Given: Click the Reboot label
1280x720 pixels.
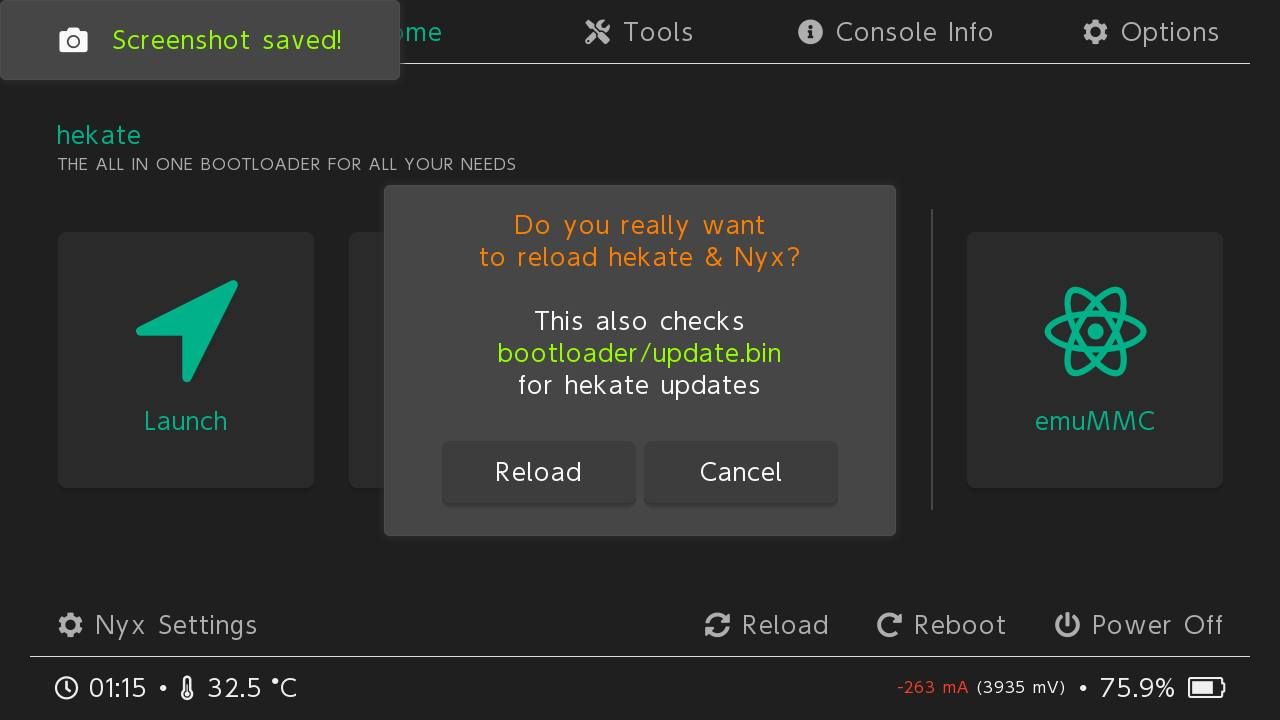Looking at the screenshot, I should click(960, 625).
